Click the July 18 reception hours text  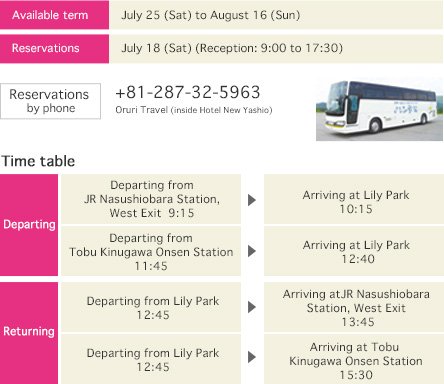pos(232,48)
